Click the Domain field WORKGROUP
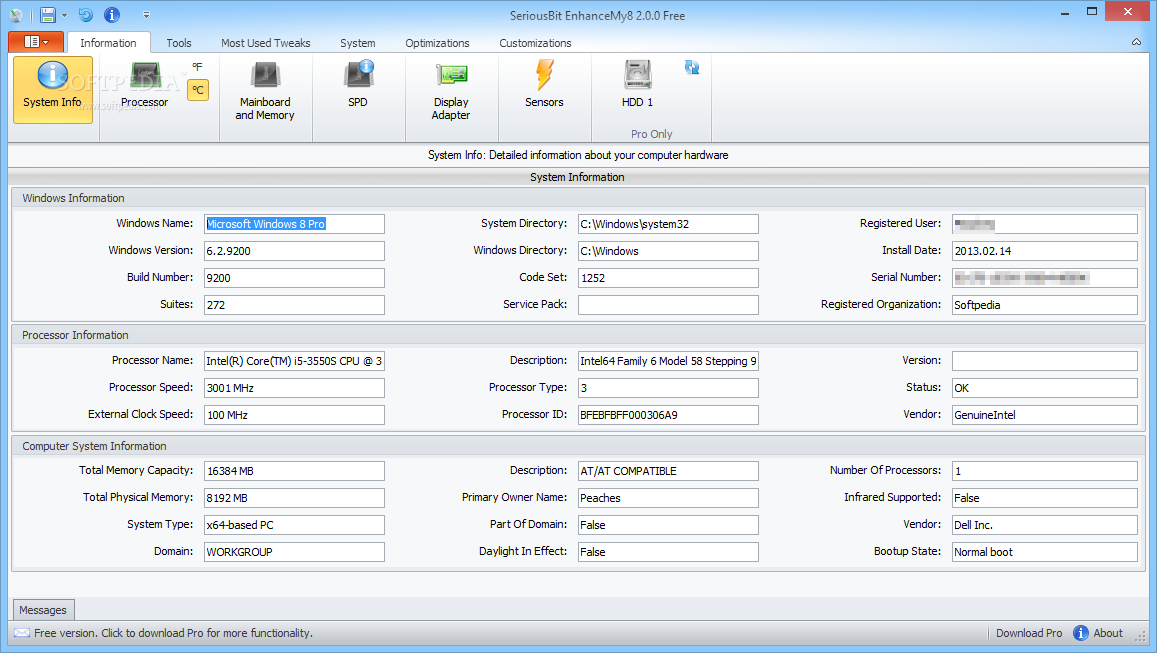Image resolution: width=1157 pixels, height=653 pixels. (x=294, y=552)
